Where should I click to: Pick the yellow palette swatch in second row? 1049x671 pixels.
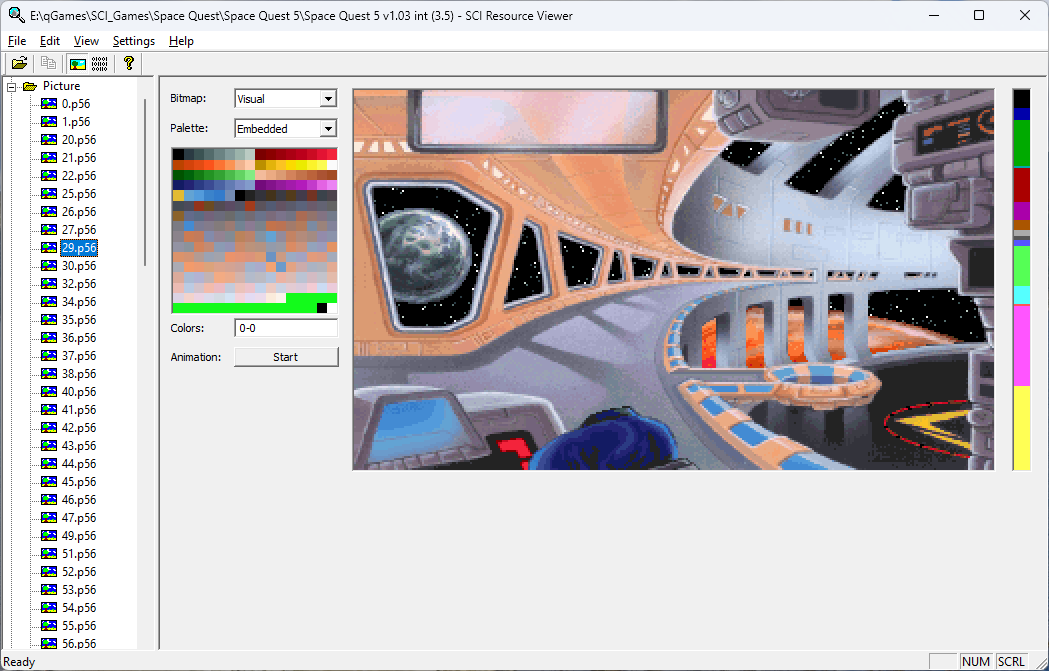[x=301, y=165]
